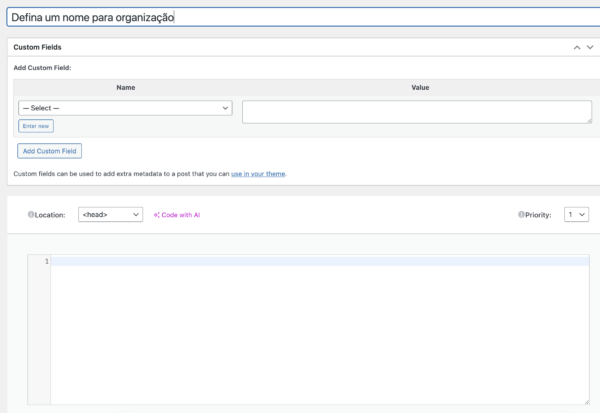Image resolution: width=600 pixels, height=413 pixels.
Task: Focus the title field 'Defina um nome'
Action: (x=300, y=17)
